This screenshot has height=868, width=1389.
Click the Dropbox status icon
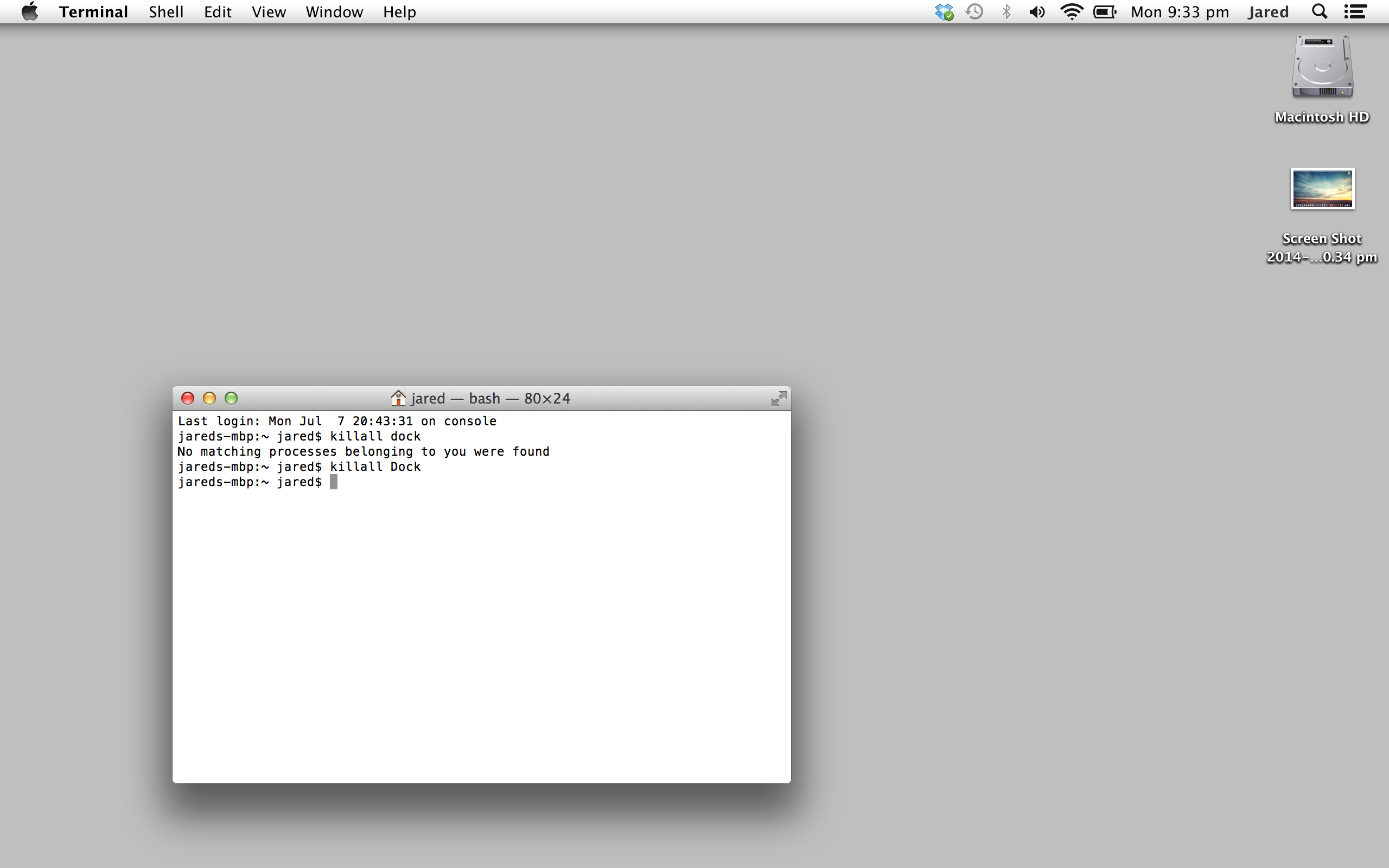click(x=944, y=12)
